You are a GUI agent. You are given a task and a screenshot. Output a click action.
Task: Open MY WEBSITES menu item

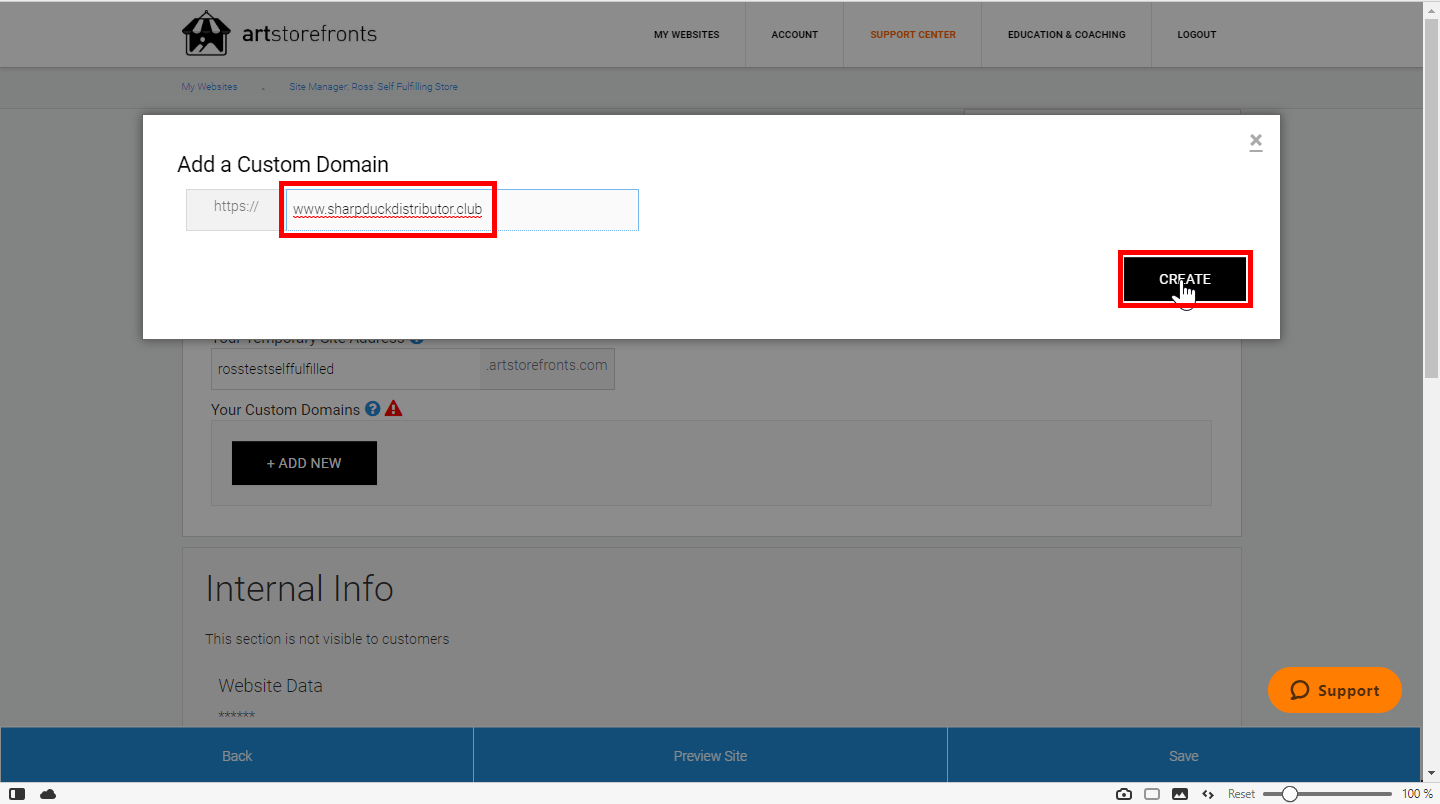pyautogui.click(x=686, y=34)
